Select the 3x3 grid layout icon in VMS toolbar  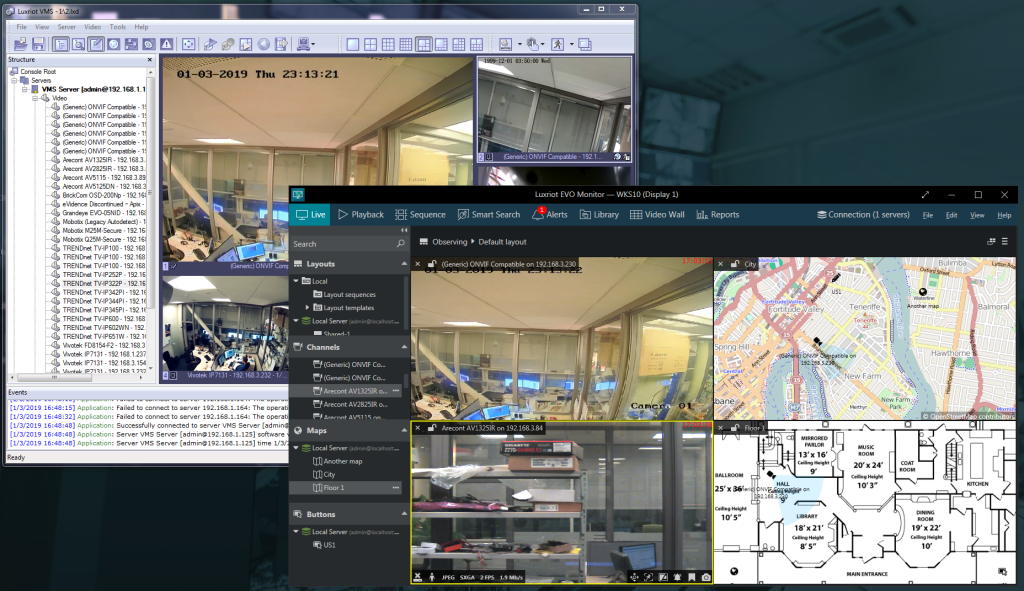coord(388,44)
